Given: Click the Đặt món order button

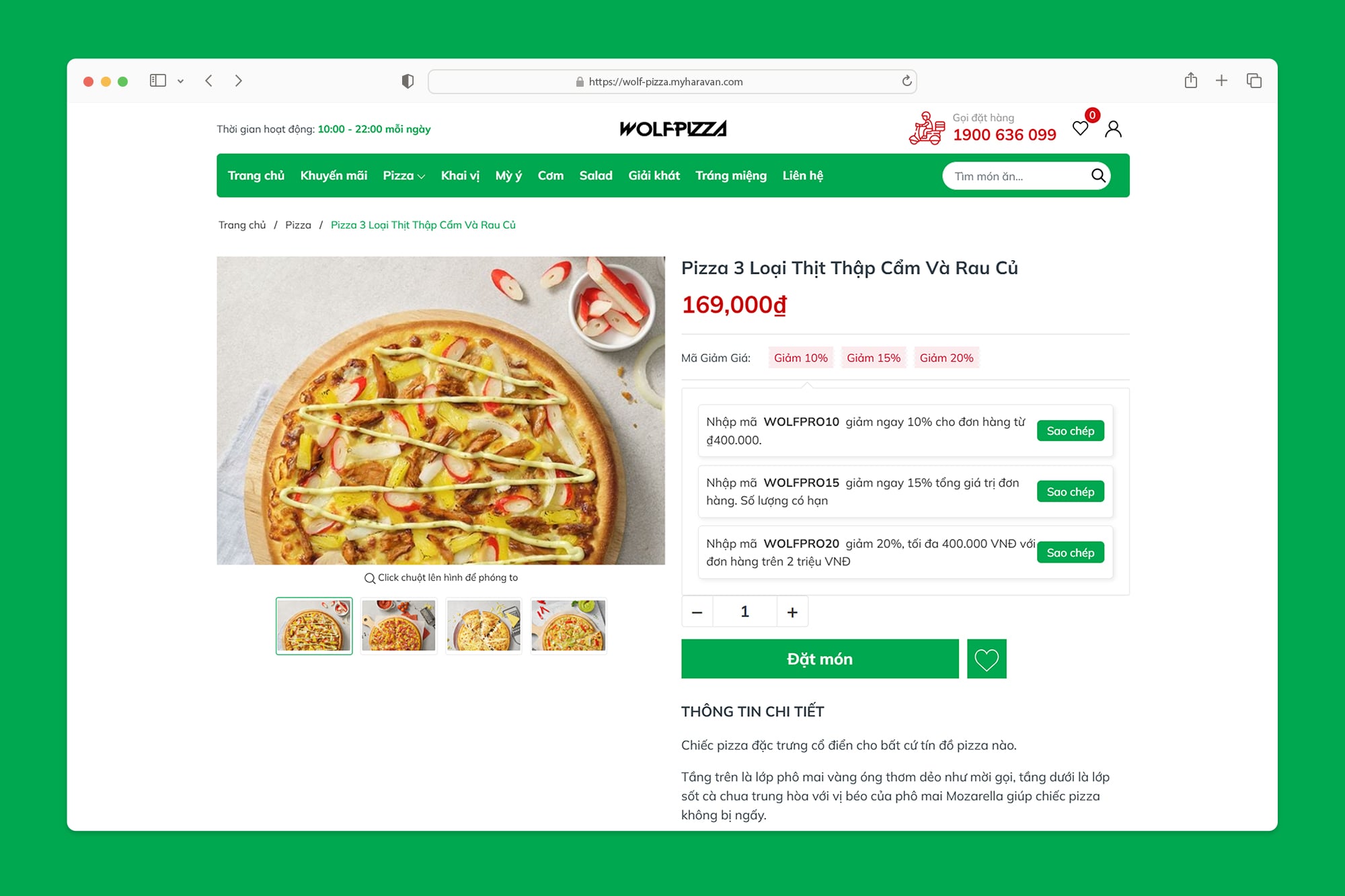Looking at the screenshot, I should click(x=820, y=659).
